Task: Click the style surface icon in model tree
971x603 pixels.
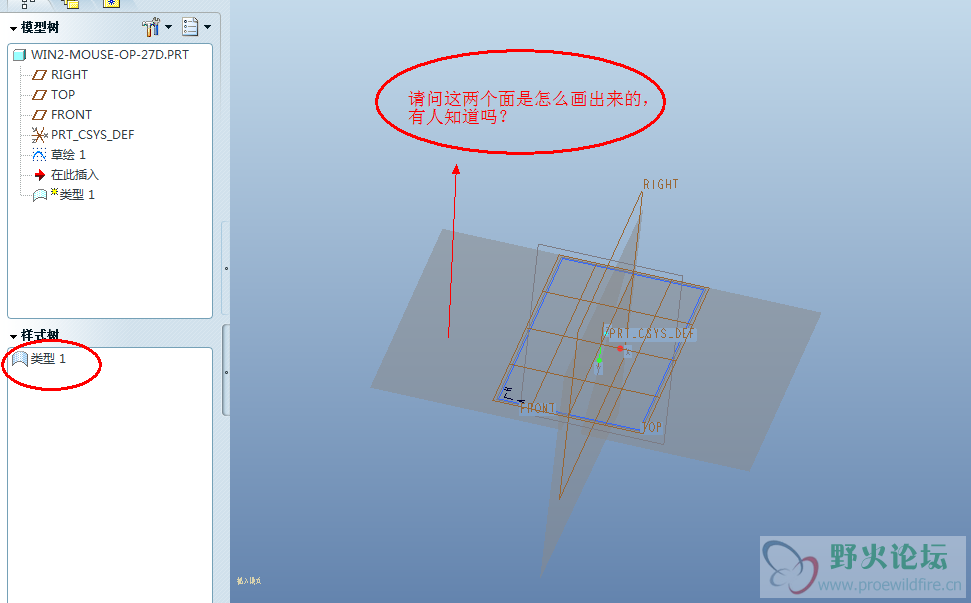Action: click(x=40, y=195)
